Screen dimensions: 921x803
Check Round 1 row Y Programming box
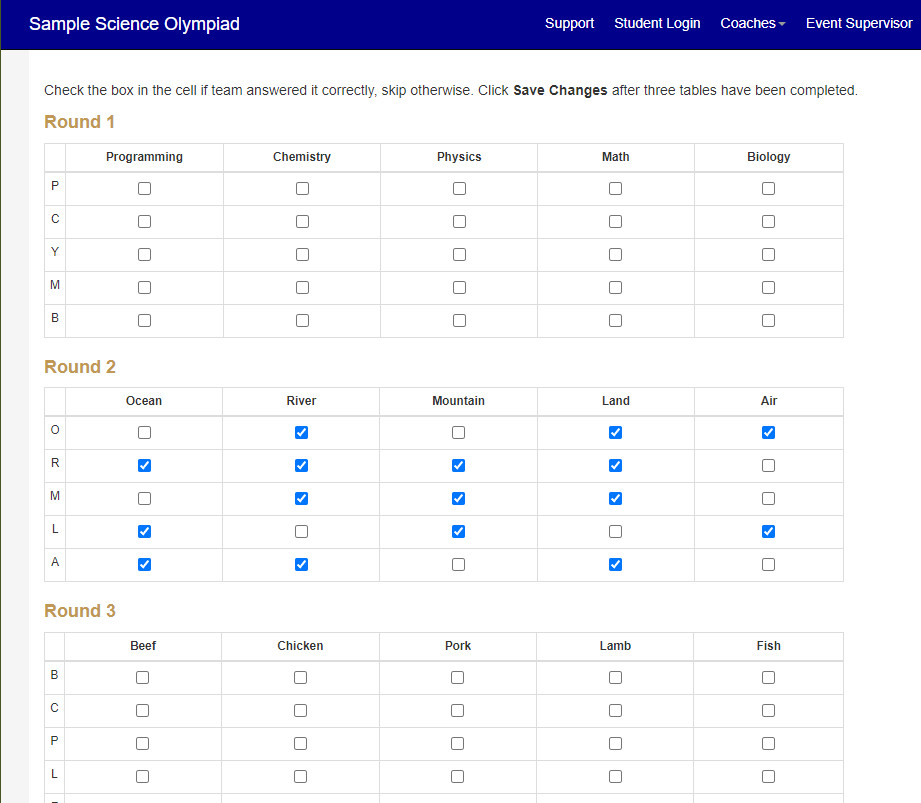(144, 254)
